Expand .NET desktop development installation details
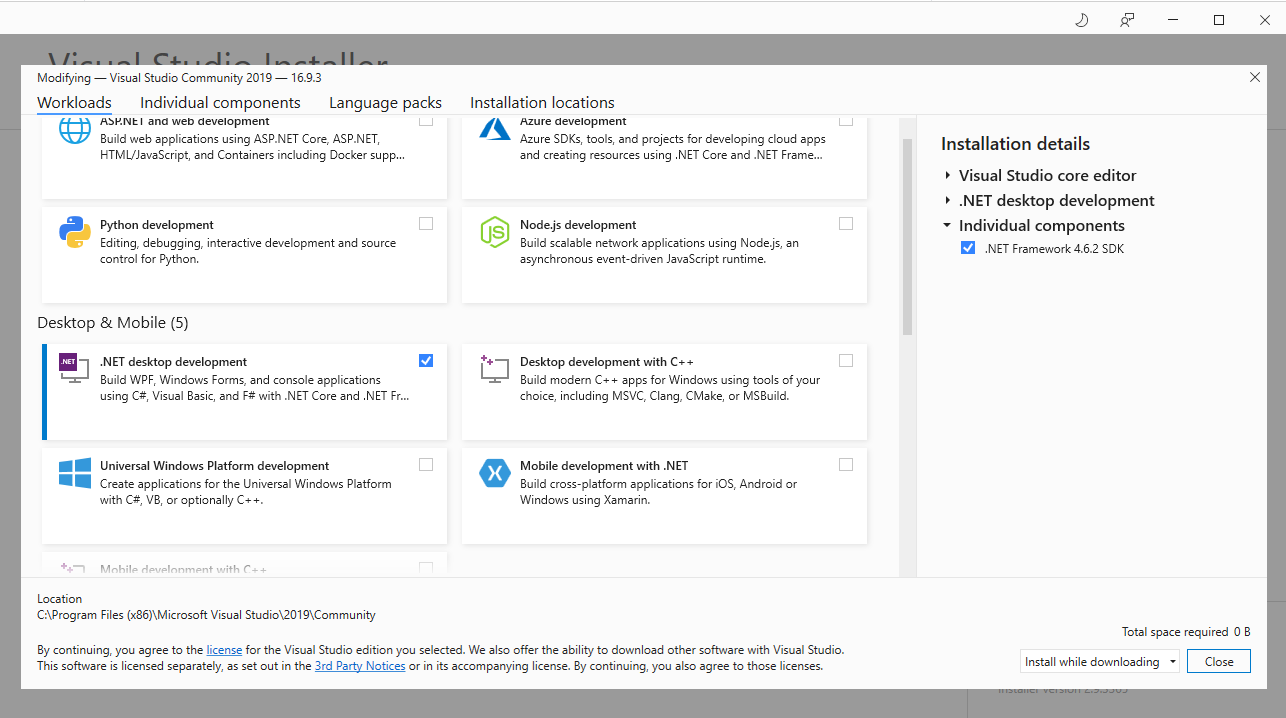Screen dimensions: 1286x718 [x=947, y=200]
